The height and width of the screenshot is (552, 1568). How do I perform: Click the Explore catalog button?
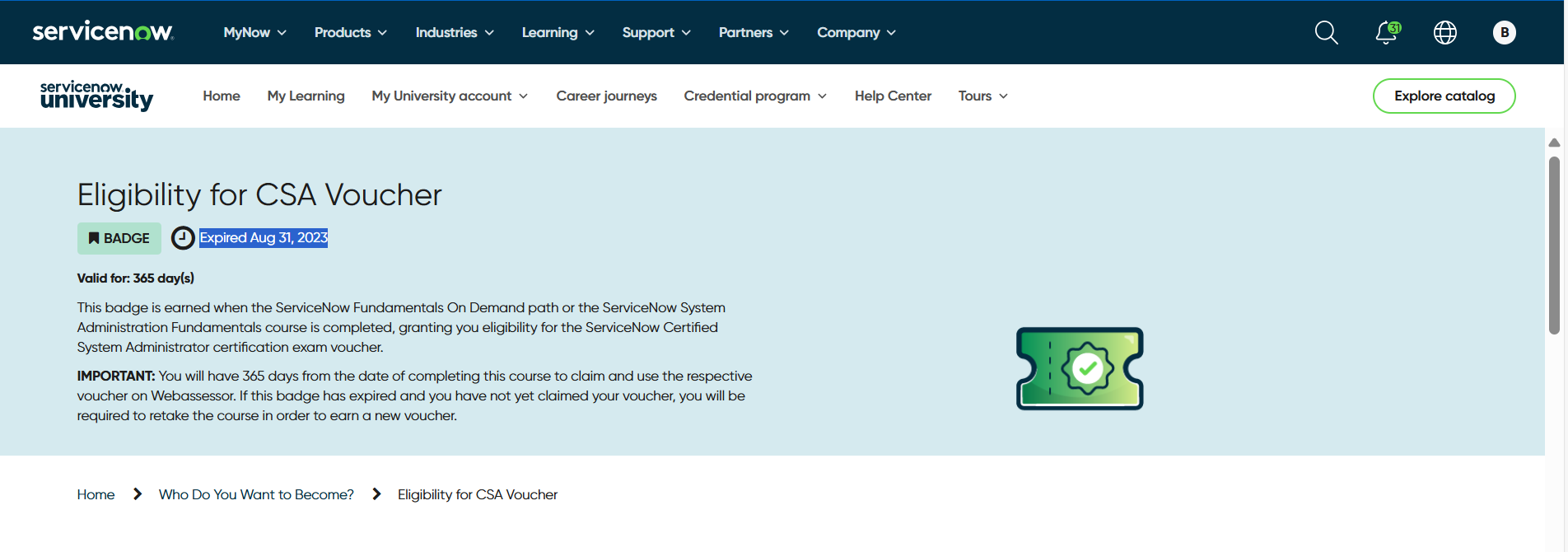coord(1444,96)
